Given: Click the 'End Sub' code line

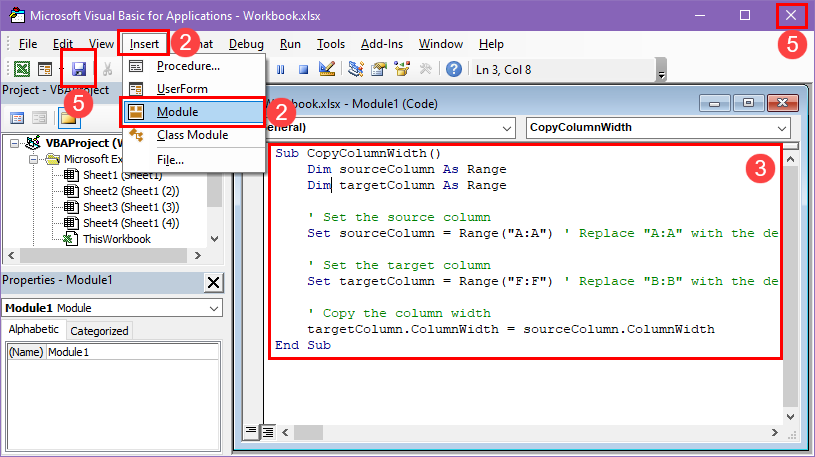Looking at the screenshot, I should (303, 345).
